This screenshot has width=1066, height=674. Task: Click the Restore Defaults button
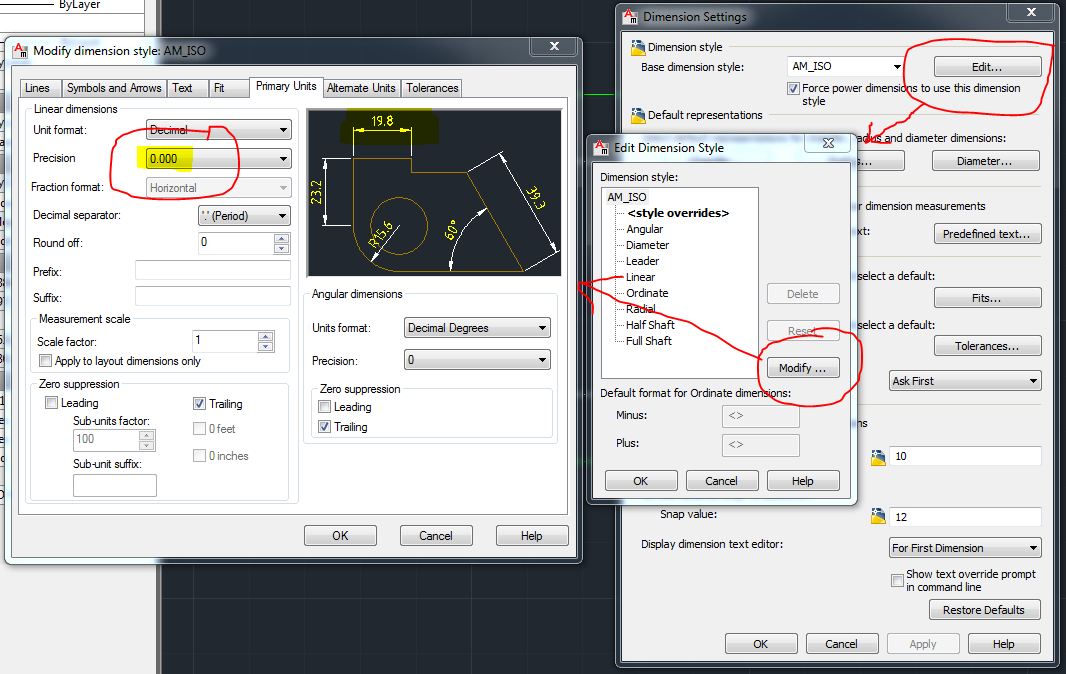(x=984, y=609)
